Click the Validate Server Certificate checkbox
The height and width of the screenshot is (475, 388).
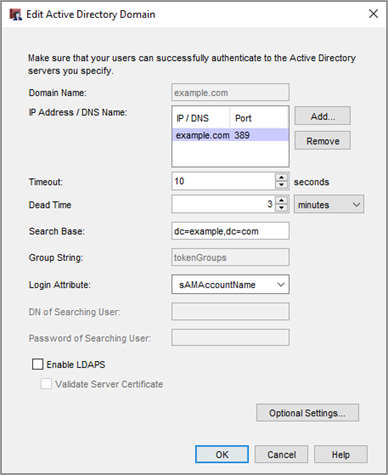point(46,384)
